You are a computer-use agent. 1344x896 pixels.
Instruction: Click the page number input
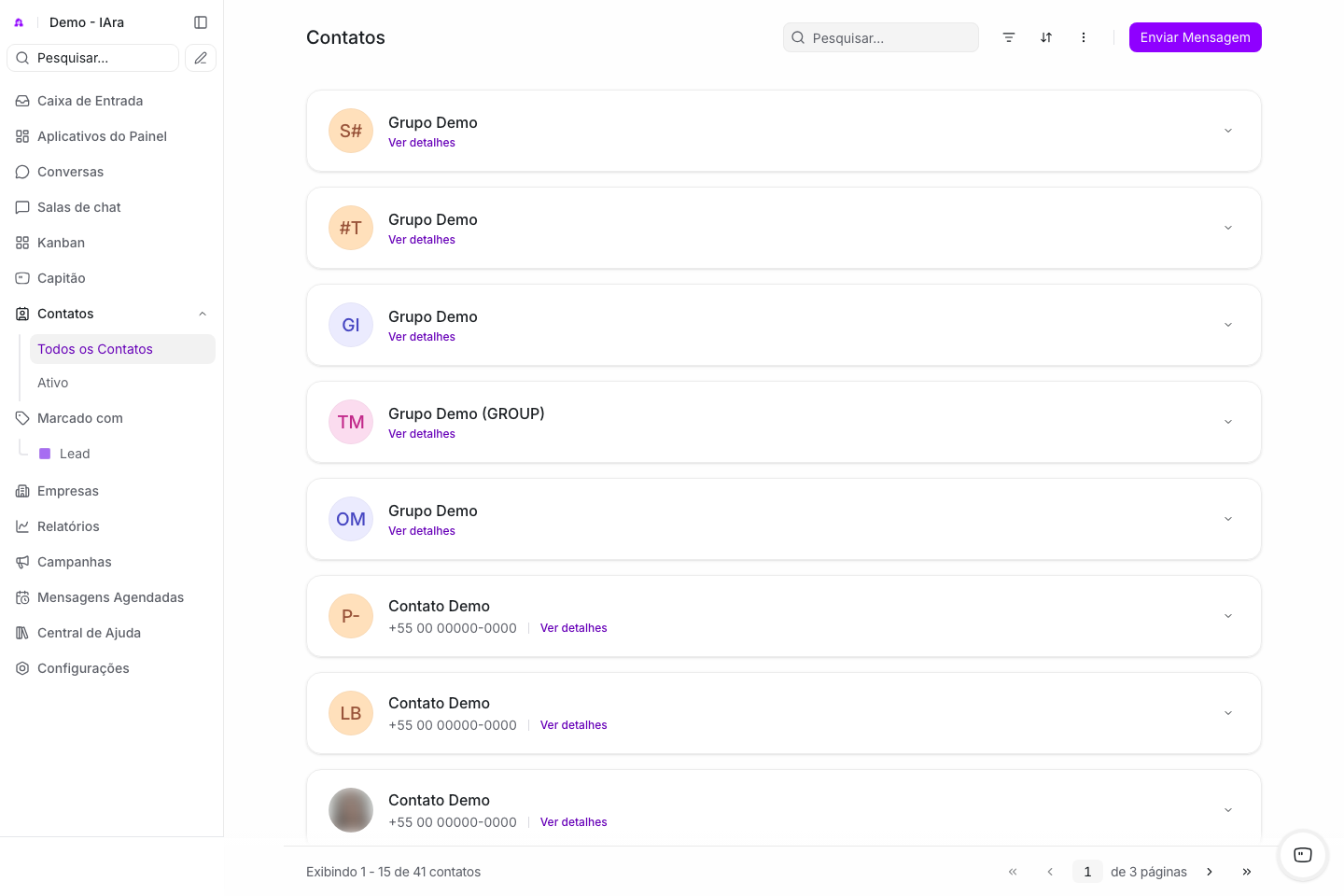pyautogui.click(x=1087, y=872)
